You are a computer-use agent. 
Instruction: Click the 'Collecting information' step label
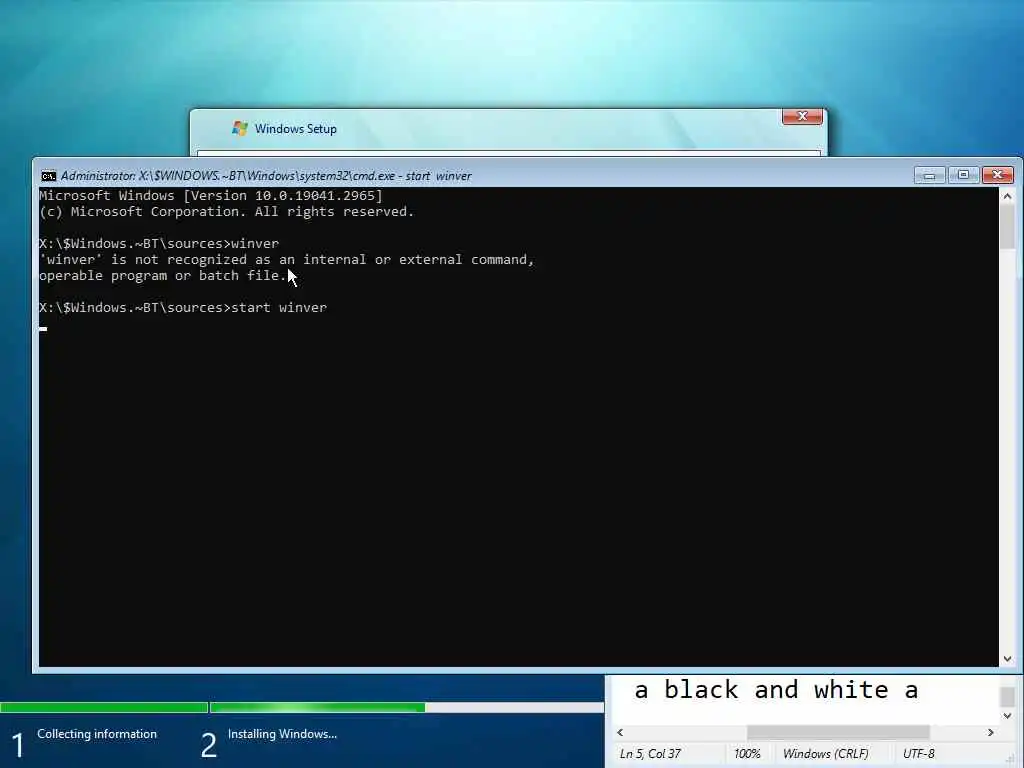click(97, 734)
